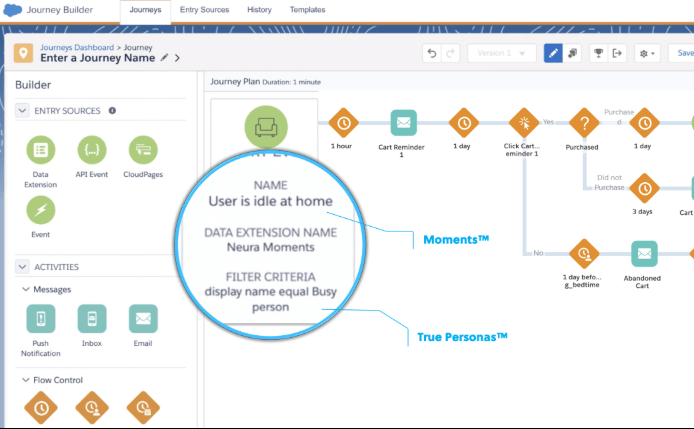Open the 1 day wait after Purchased
The image size is (694, 429).
(644, 123)
